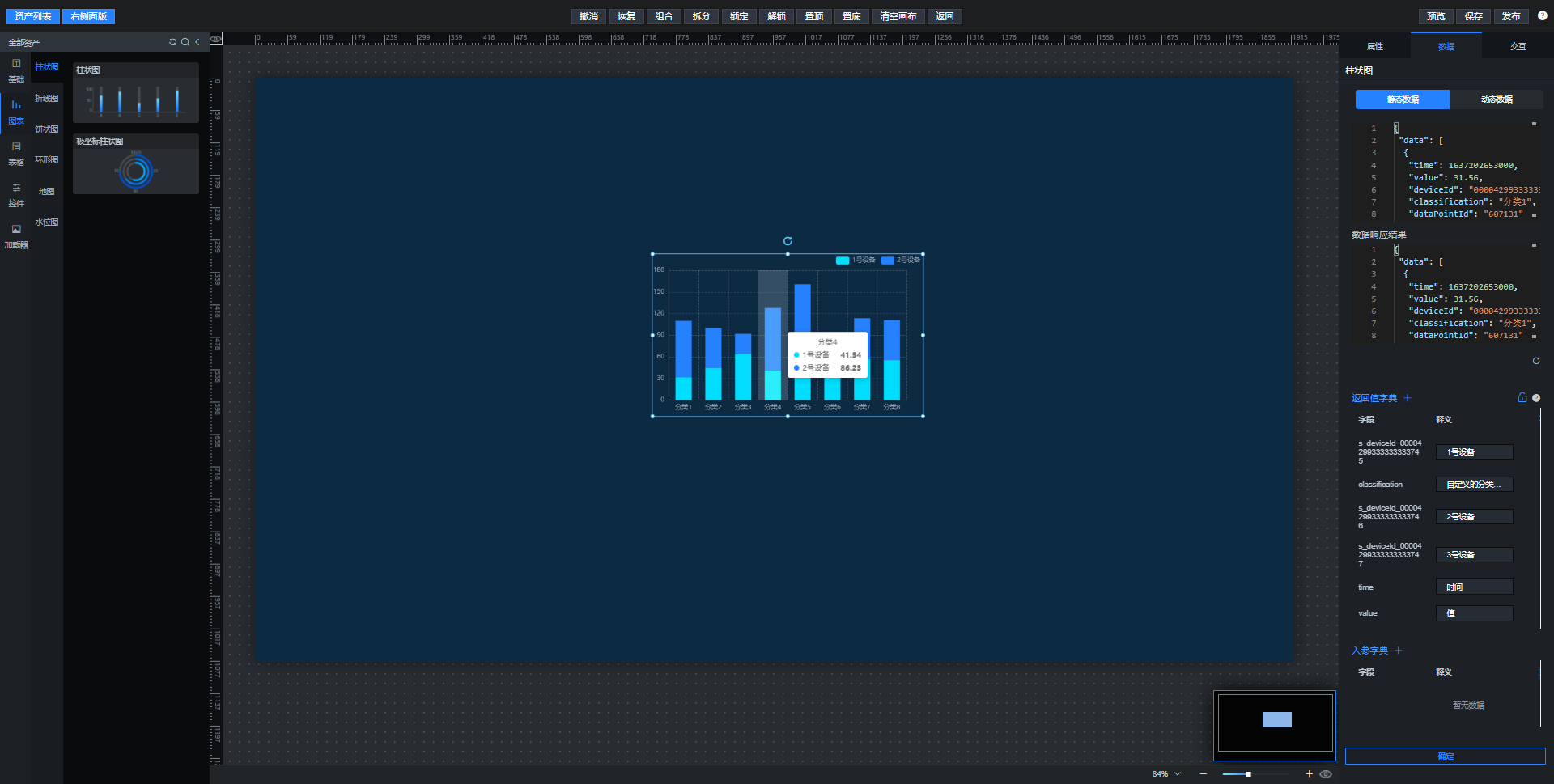This screenshot has width=1554, height=784.
Task: Switch to 动态数据 mode
Action: click(x=1497, y=100)
